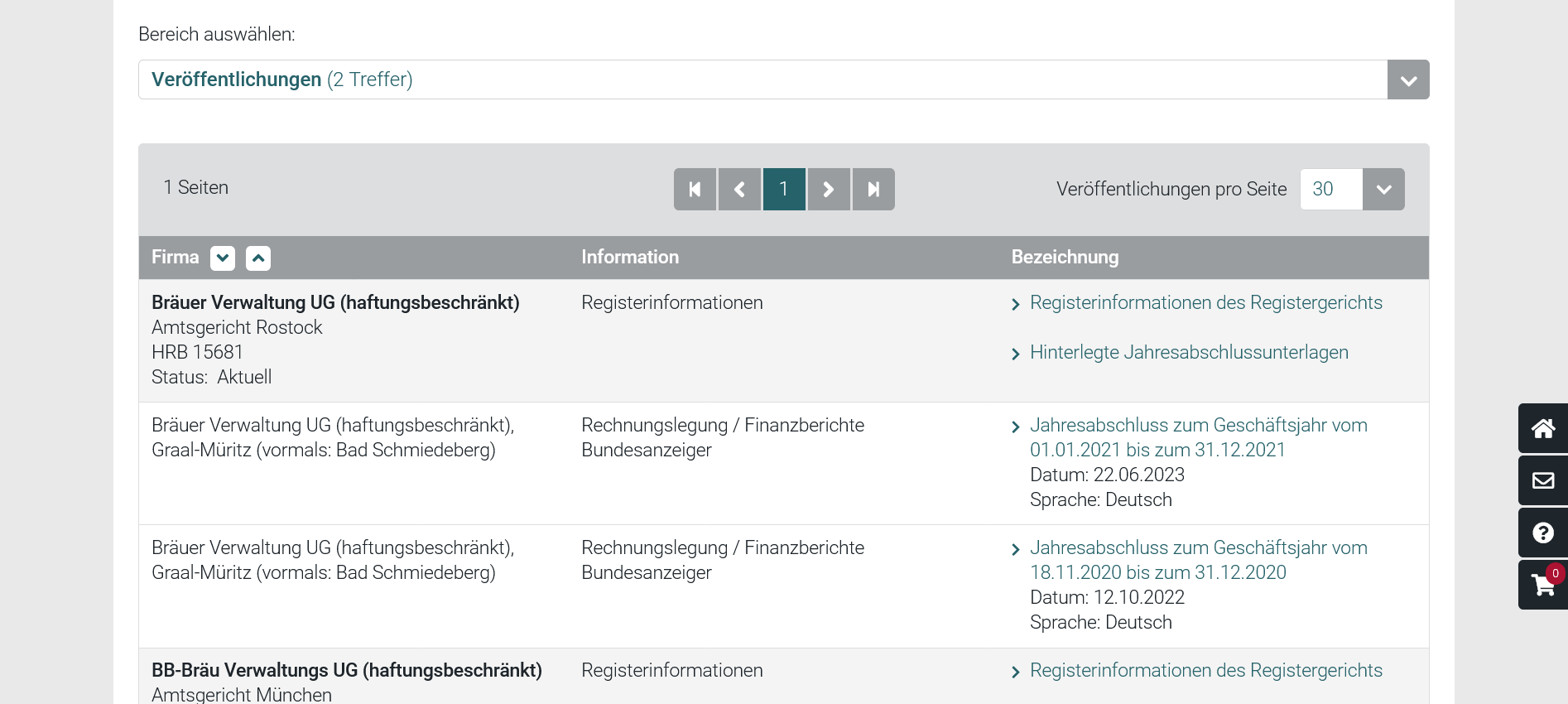The image size is (1568, 704).
Task: Click the question mark help icon
Action: (1542, 533)
